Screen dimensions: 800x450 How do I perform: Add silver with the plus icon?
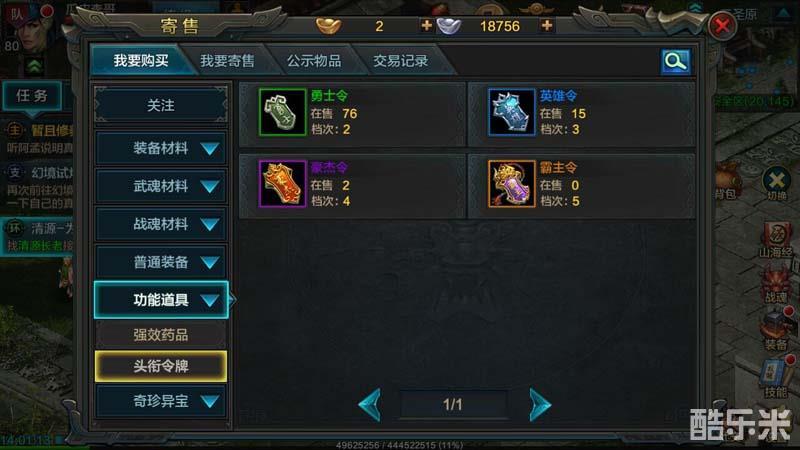pos(547,26)
